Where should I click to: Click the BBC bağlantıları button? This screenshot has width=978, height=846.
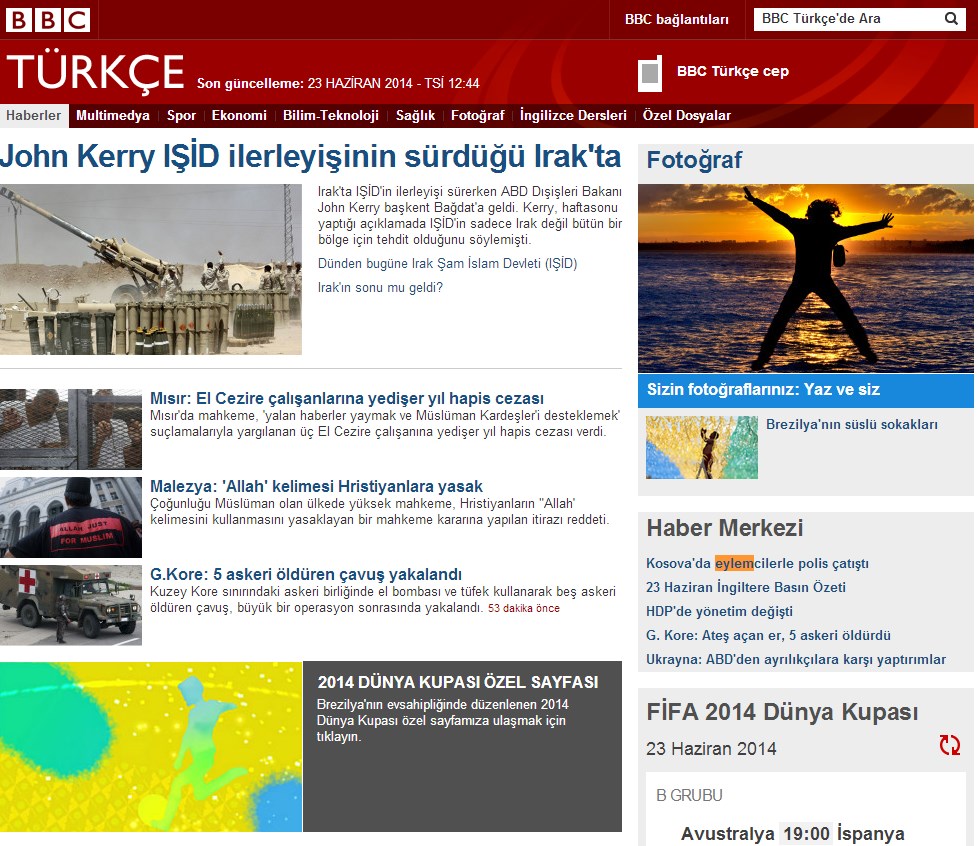pos(676,18)
